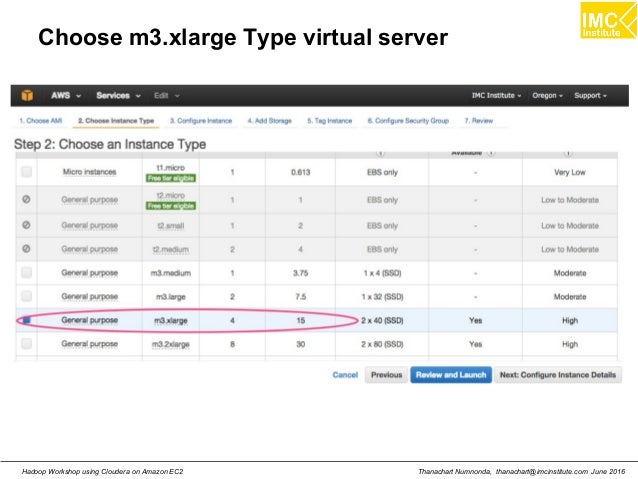Click the disabled icon for t2.micro row

26,199
